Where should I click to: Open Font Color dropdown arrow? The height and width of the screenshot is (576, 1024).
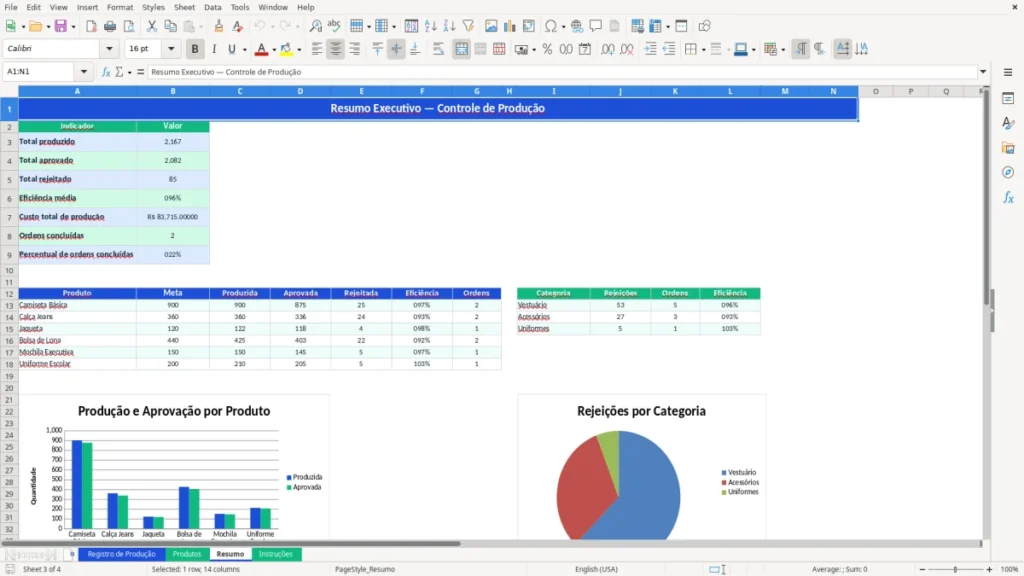[274, 50]
